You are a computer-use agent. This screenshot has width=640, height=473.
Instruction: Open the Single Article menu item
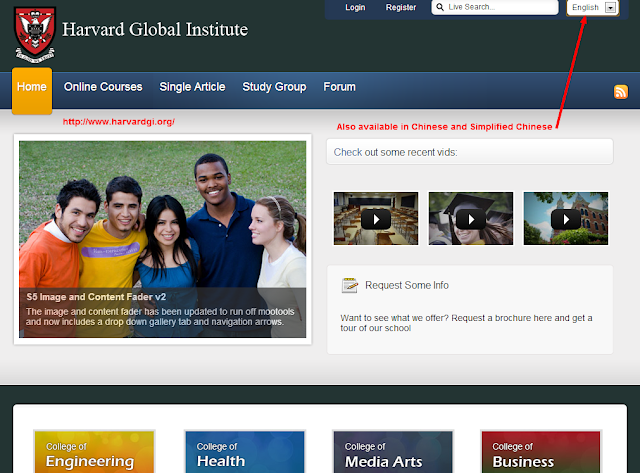click(x=192, y=87)
